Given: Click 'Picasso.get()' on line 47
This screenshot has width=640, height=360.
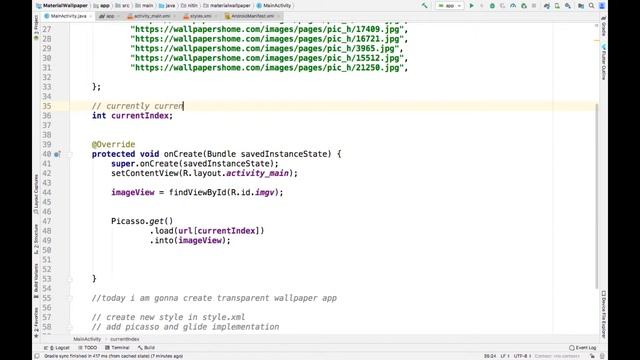Looking at the screenshot, I should point(142,221).
